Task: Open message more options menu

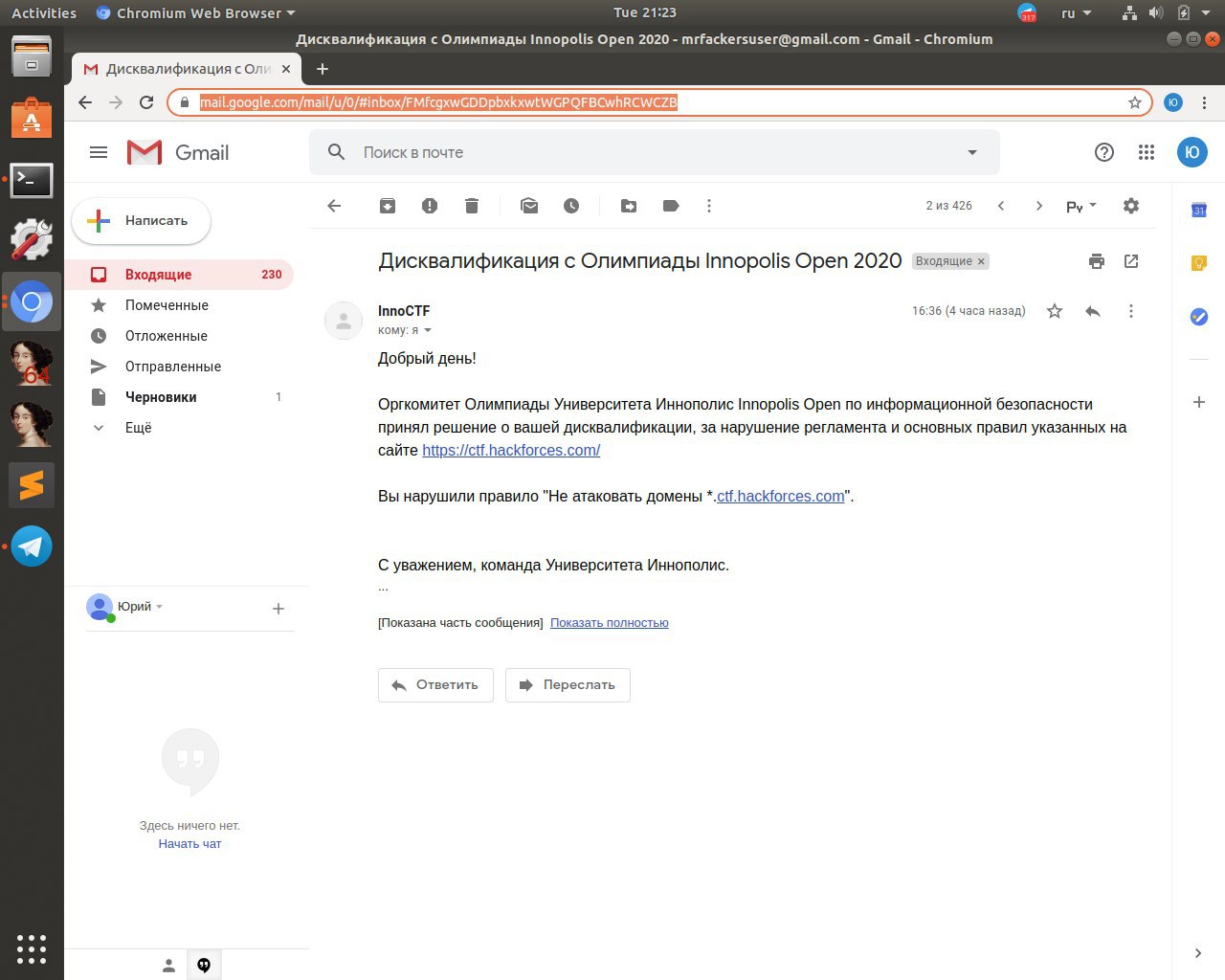Action: (x=1131, y=311)
